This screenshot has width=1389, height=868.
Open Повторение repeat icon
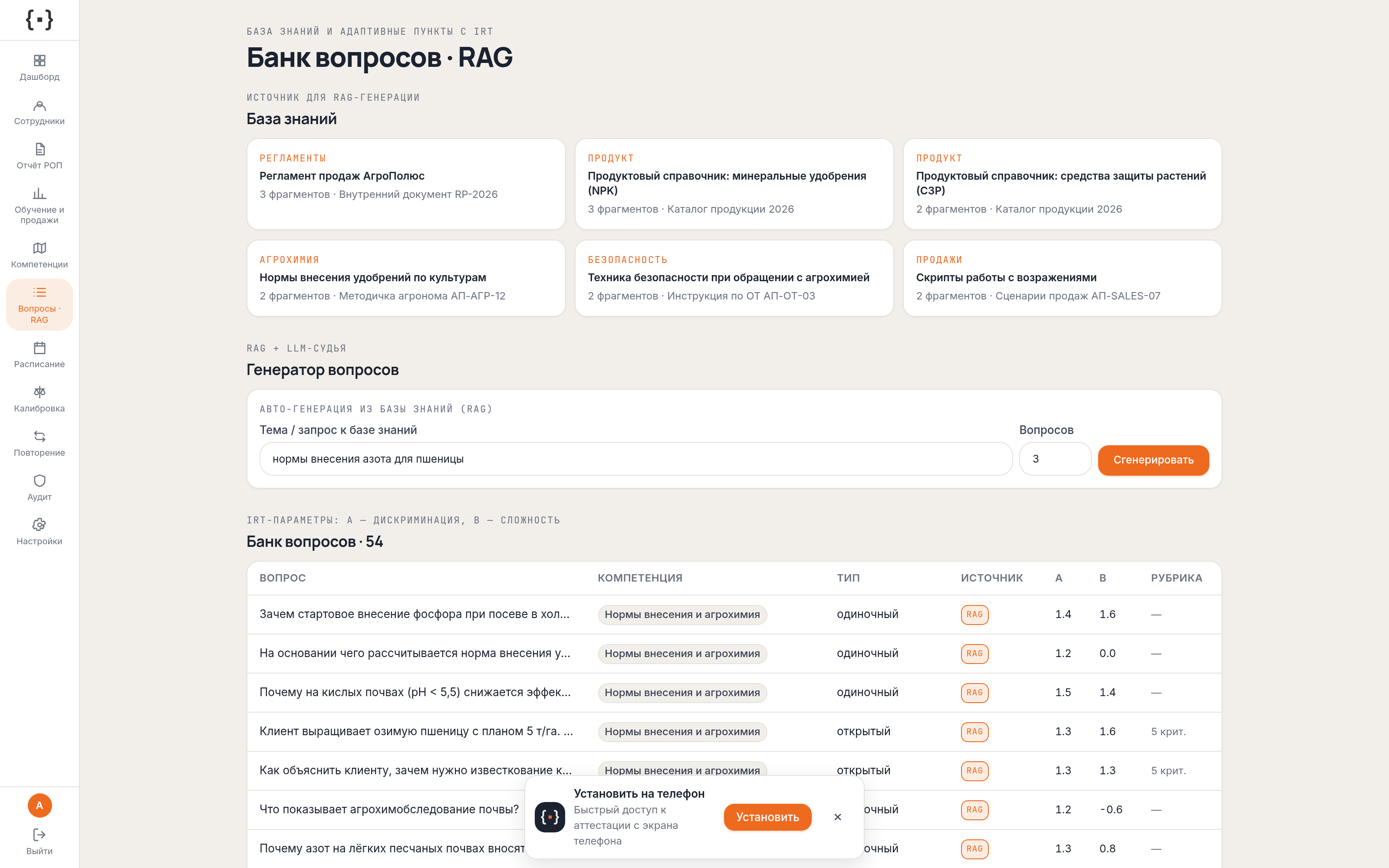pyautogui.click(x=39, y=436)
